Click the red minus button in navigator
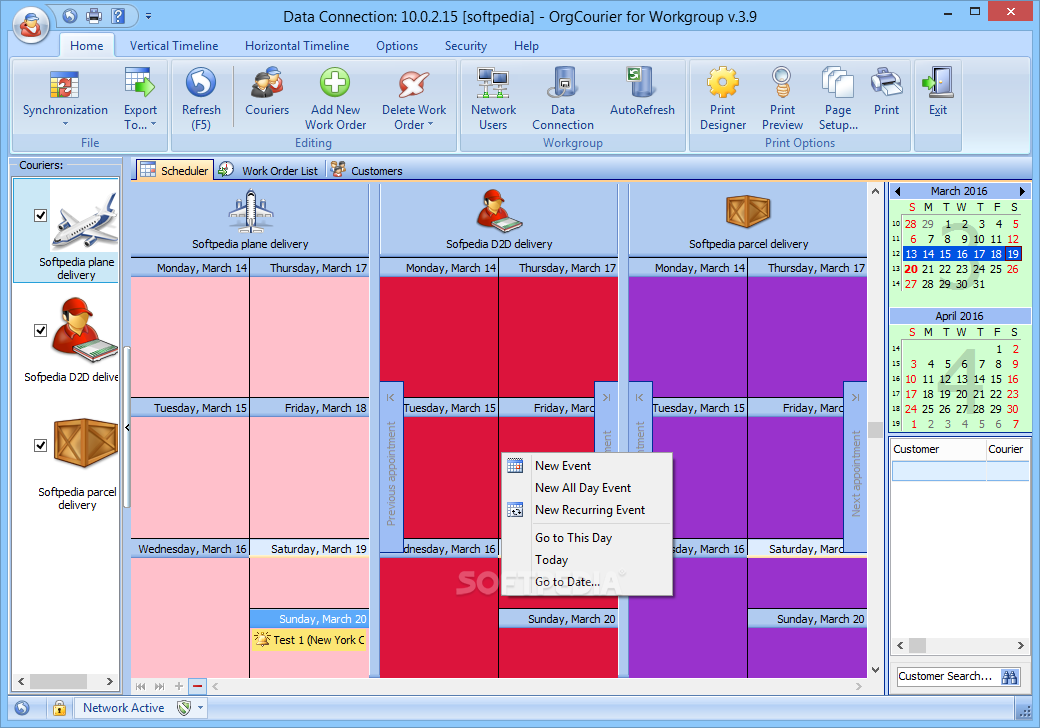This screenshot has height=728, width=1040. tap(198, 686)
